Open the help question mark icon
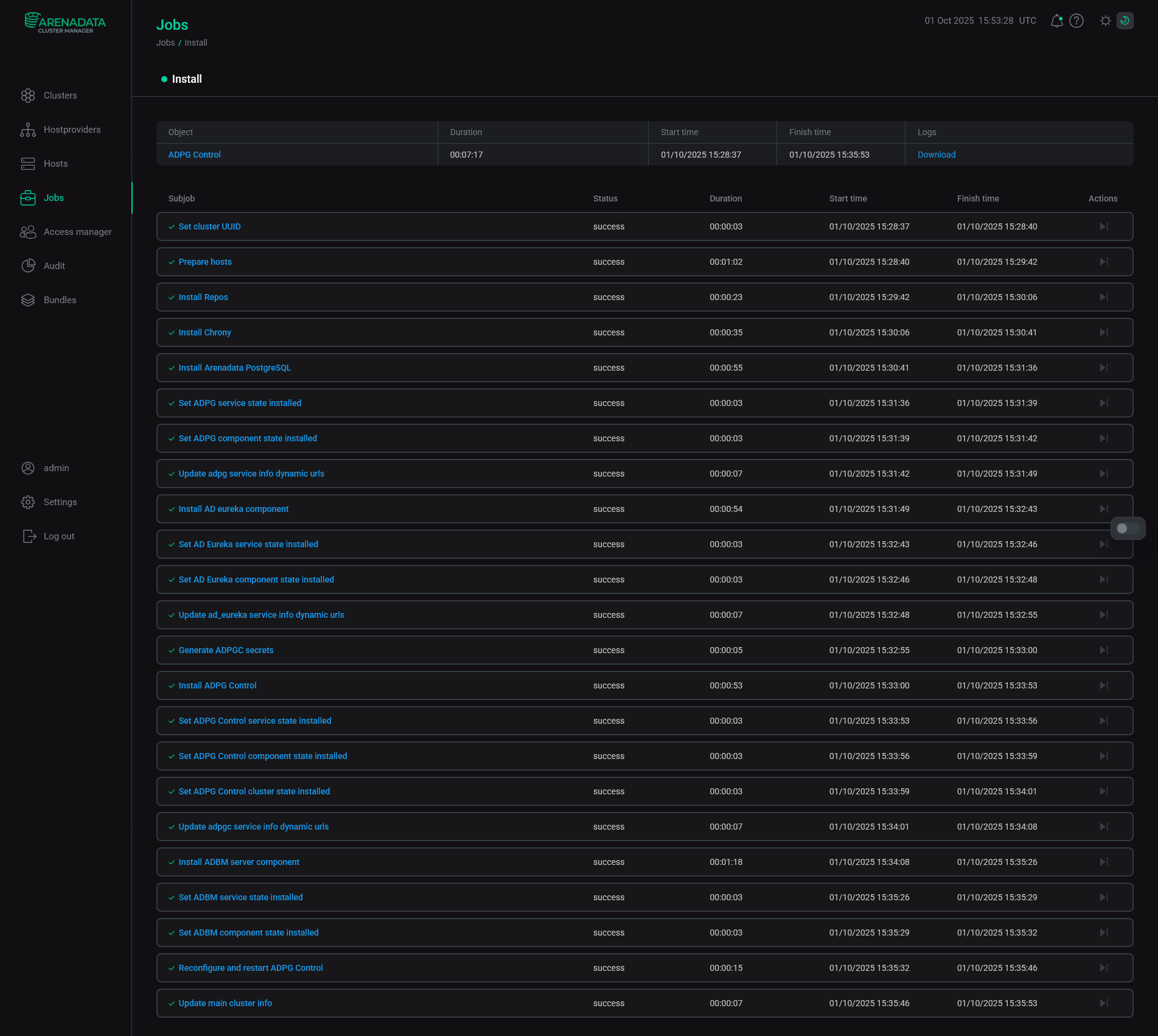The image size is (1158, 1036). pos(1076,21)
